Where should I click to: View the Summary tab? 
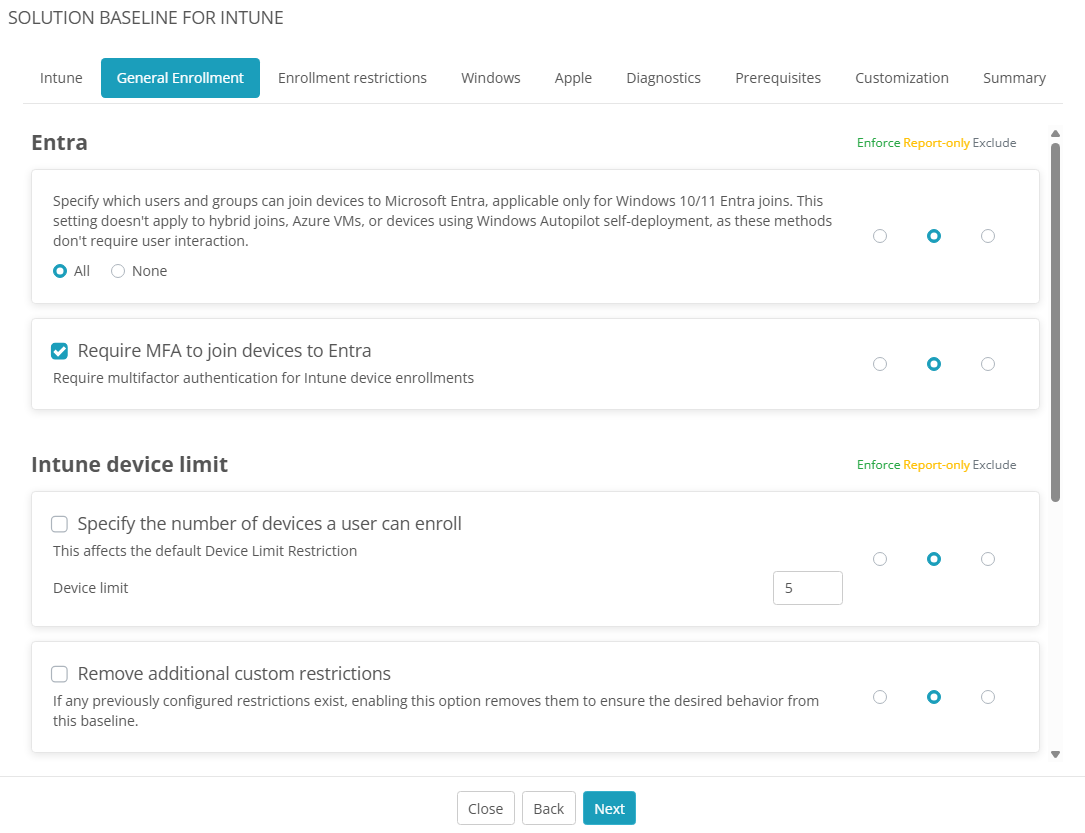click(x=1014, y=78)
